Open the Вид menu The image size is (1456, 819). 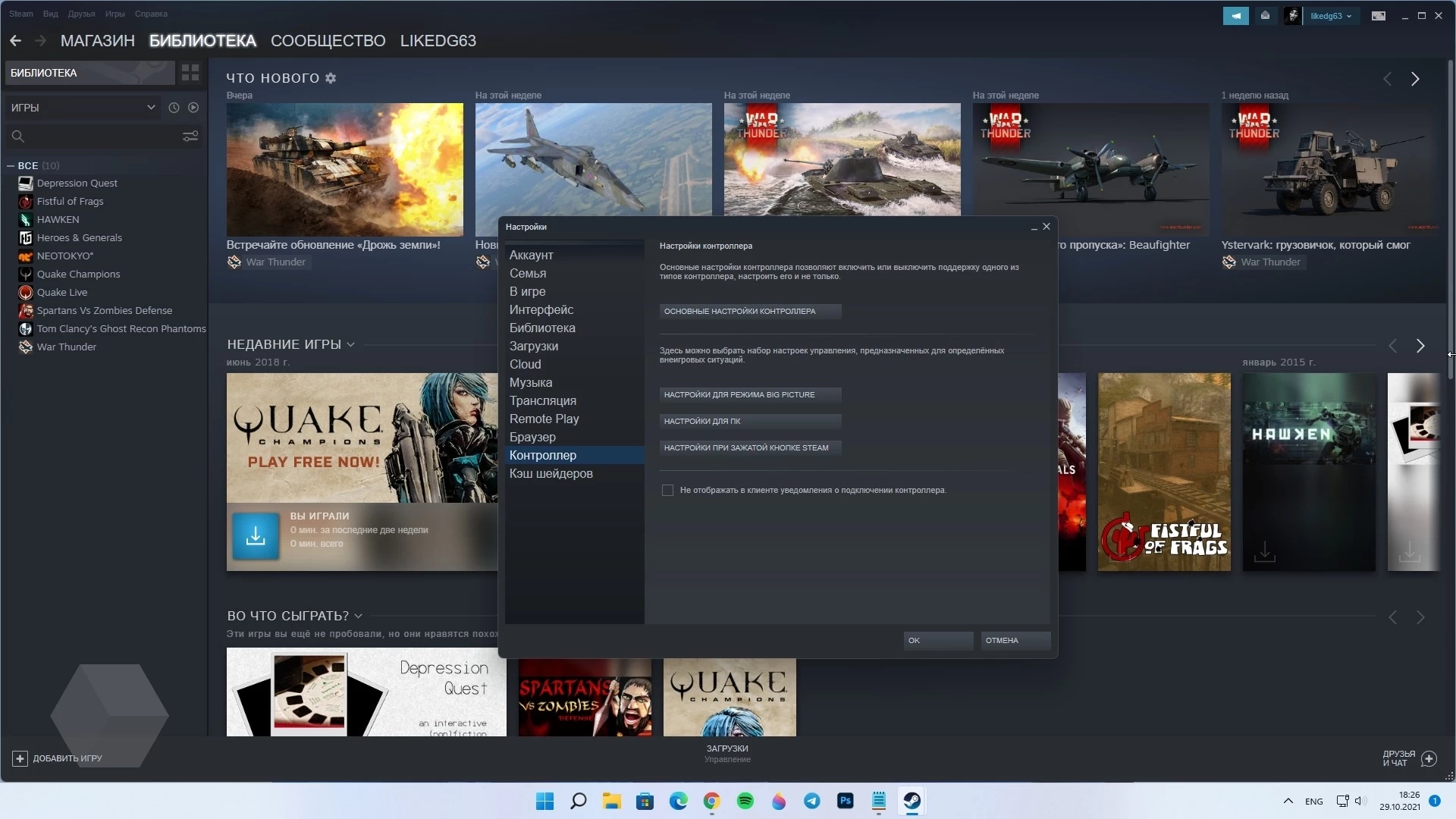click(51, 14)
